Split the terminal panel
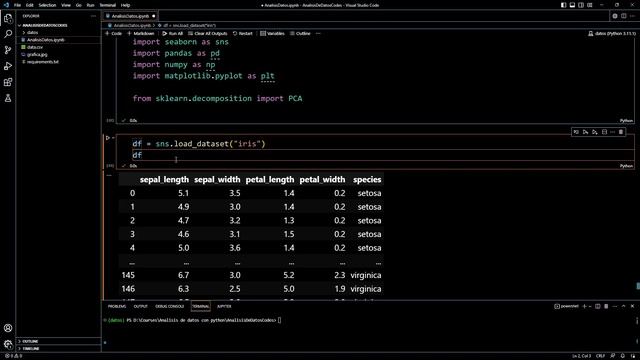 pyautogui.click(x=598, y=306)
